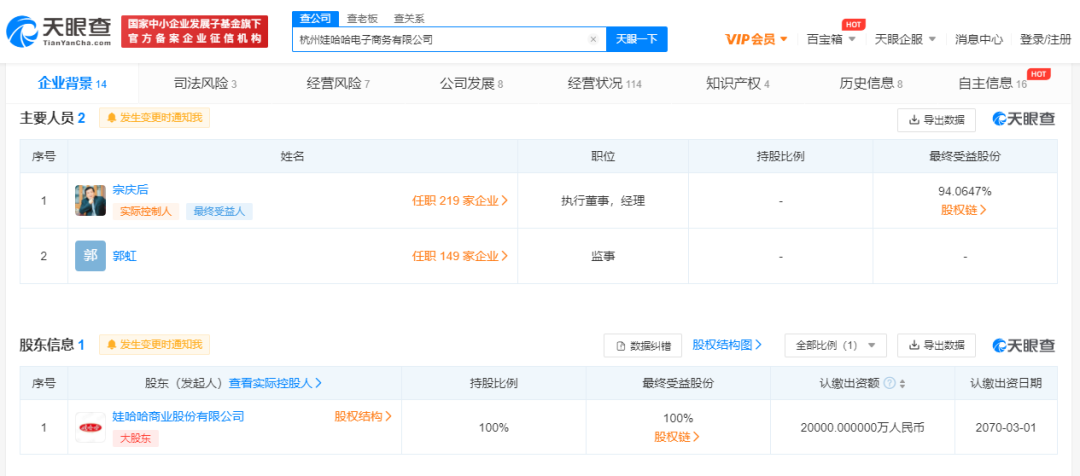Open the 数据纠错 correction button
The image size is (1080, 476).
point(642,345)
